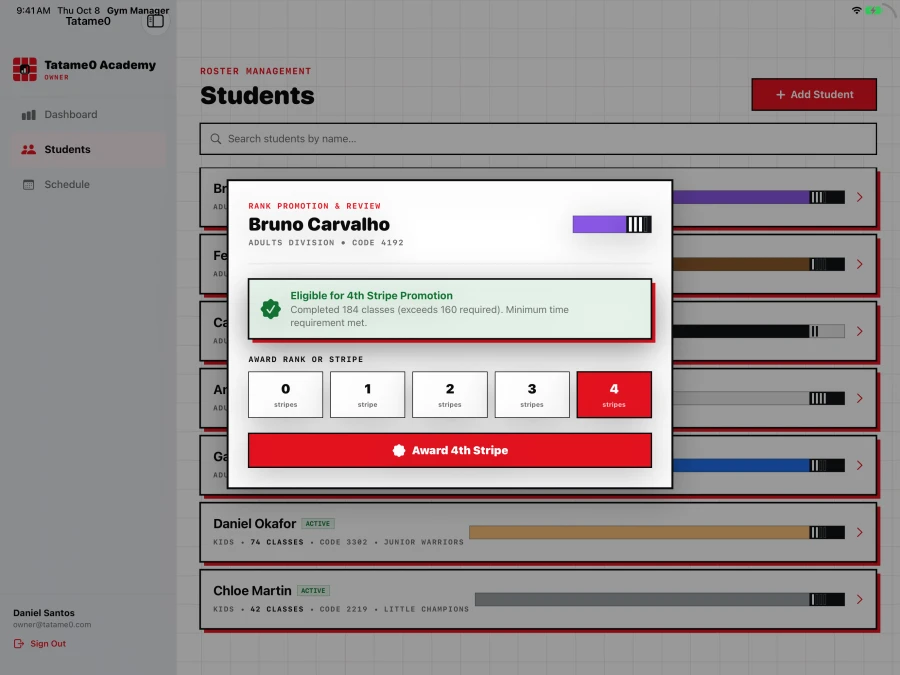Click the badge icon in Award button
This screenshot has width=900, height=675.
click(x=399, y=451)
